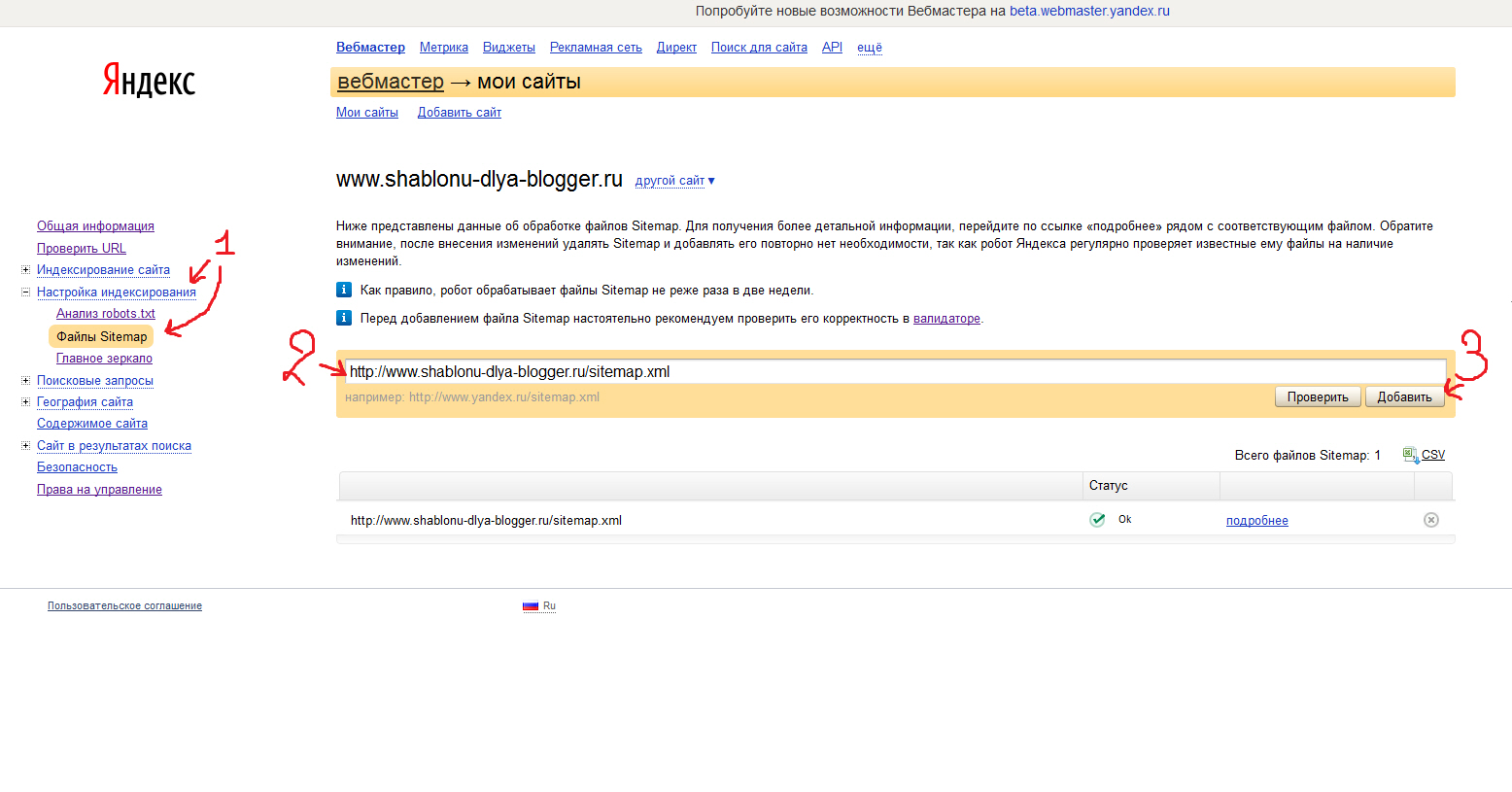Click the вебмастер breadcrumb heading link

[391, 82]
